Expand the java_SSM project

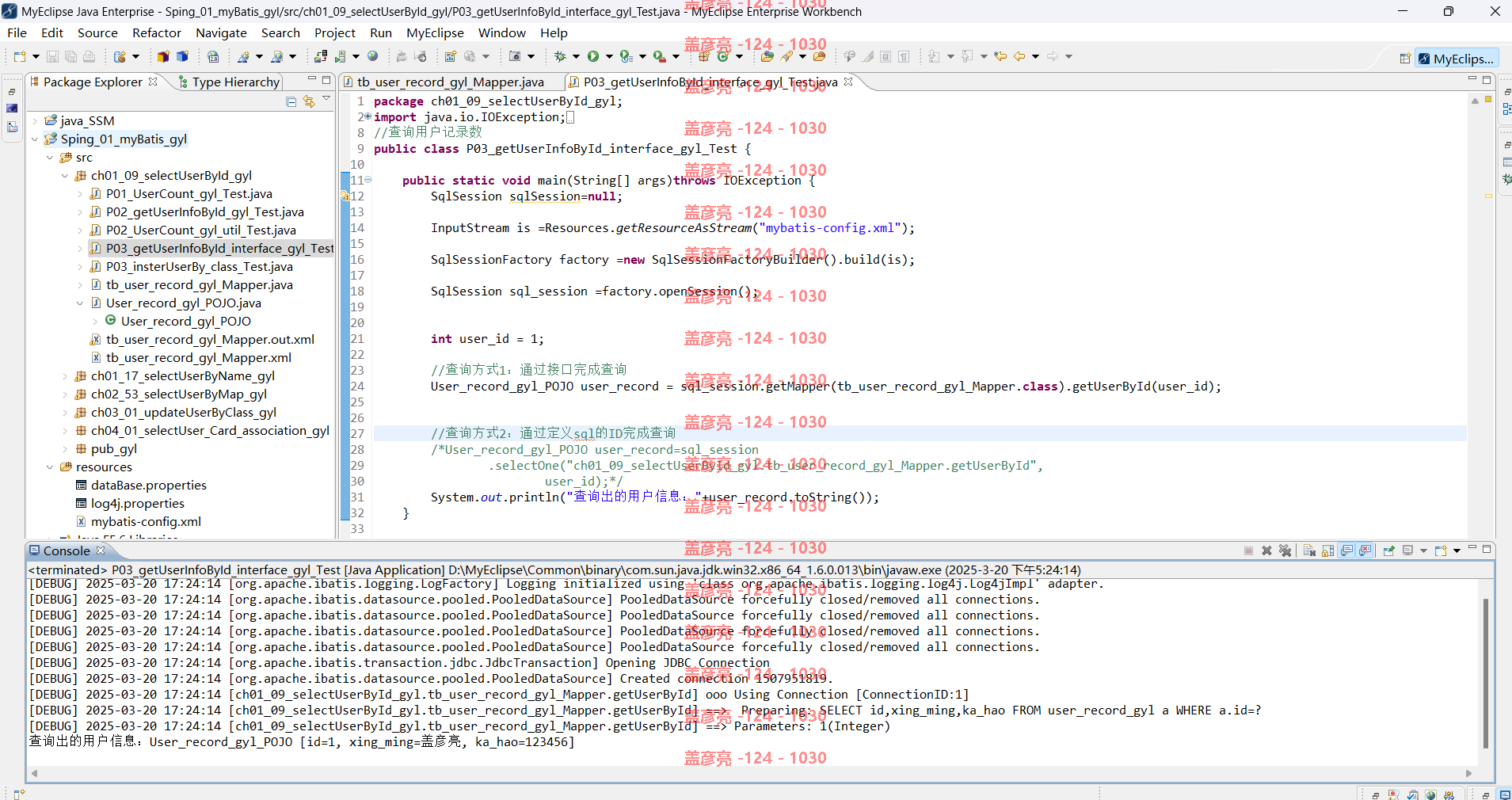click(35, 121)
